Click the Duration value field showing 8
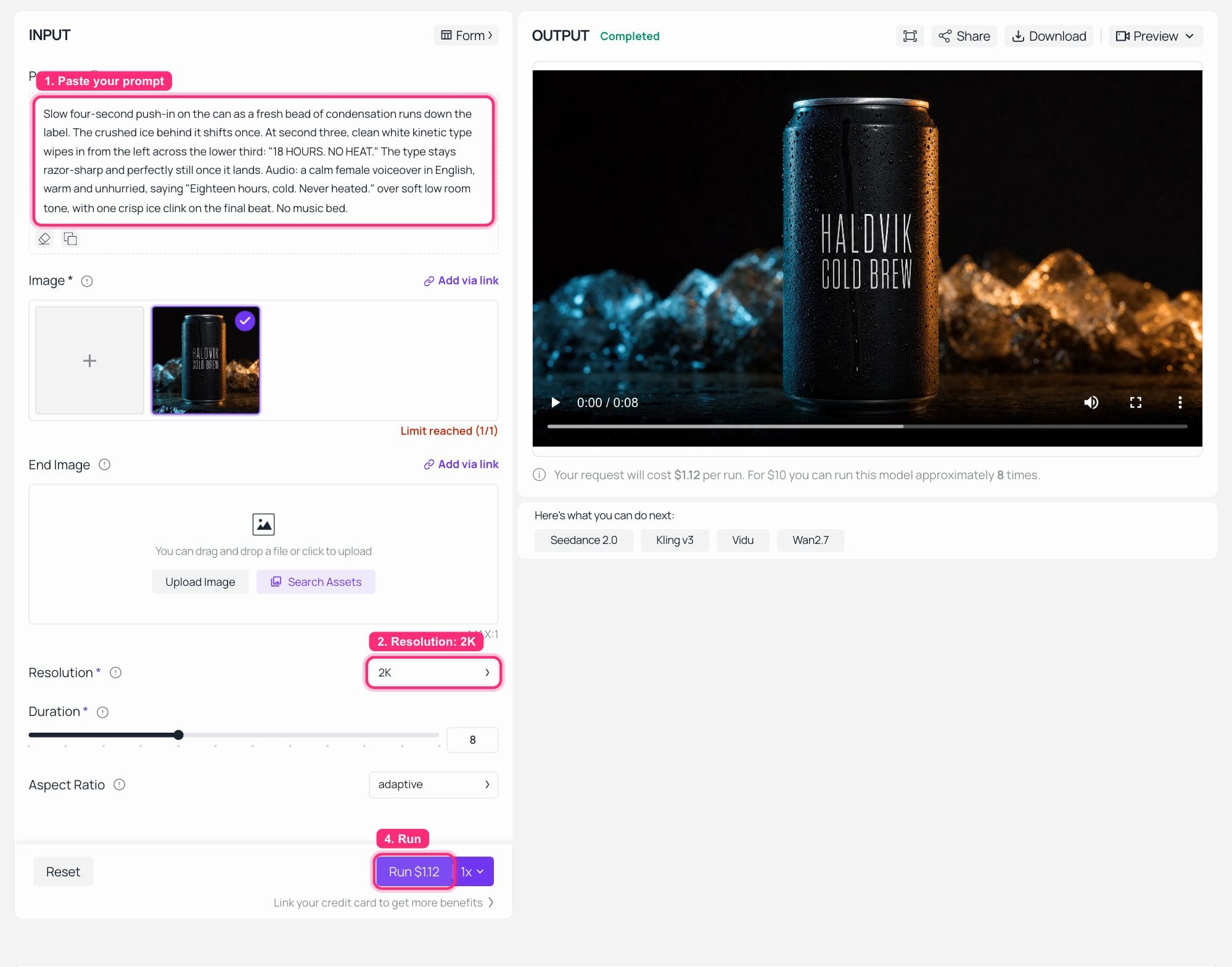The width and height of the screenshot is (1232, 967). [x=472, y=740]
